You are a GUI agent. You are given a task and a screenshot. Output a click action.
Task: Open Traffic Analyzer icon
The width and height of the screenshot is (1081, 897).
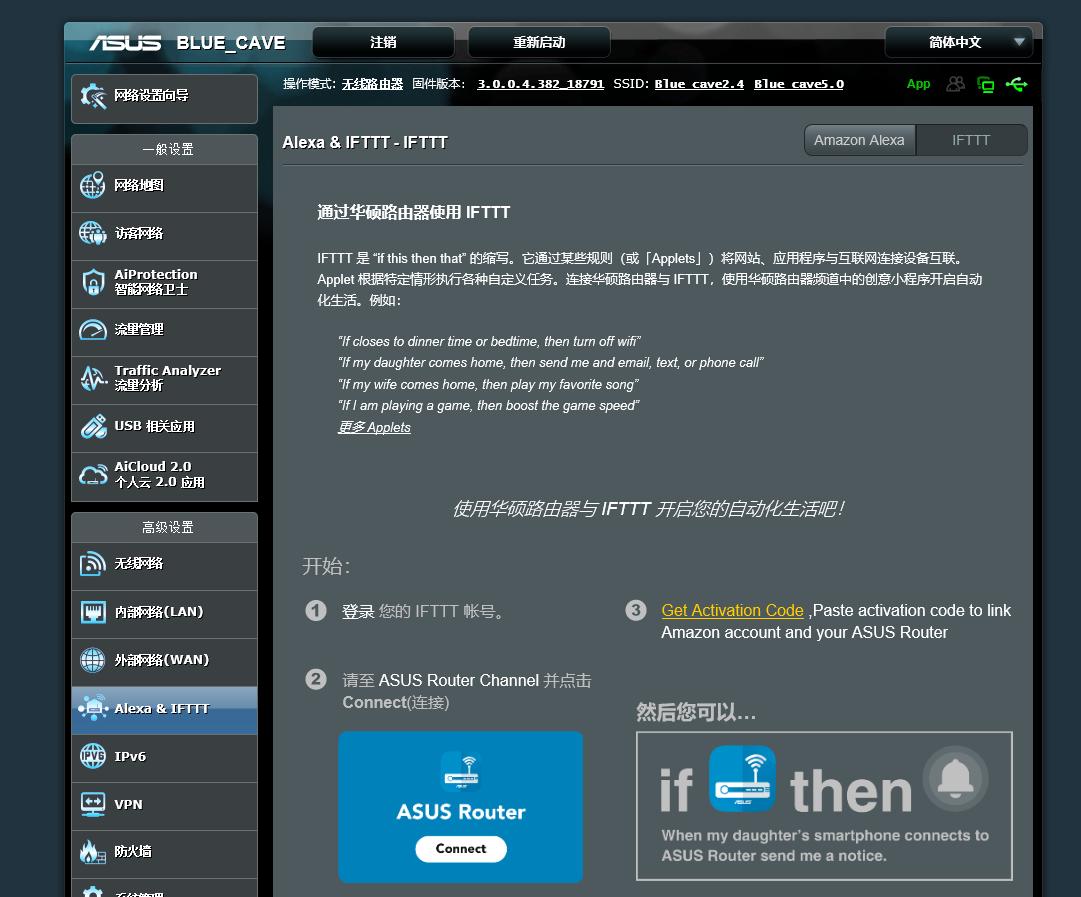(92, 378)
